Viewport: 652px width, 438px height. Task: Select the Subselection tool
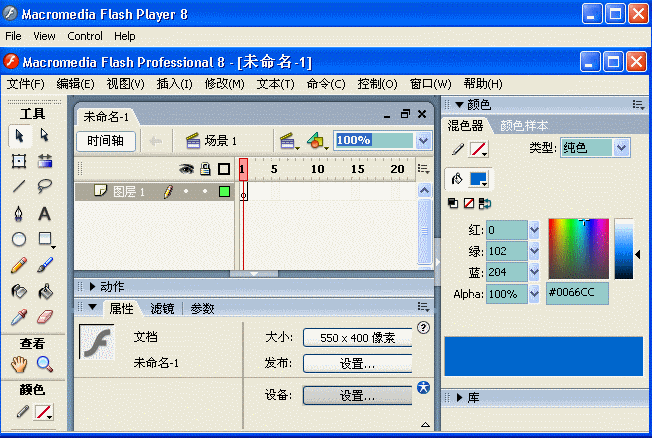44,135
